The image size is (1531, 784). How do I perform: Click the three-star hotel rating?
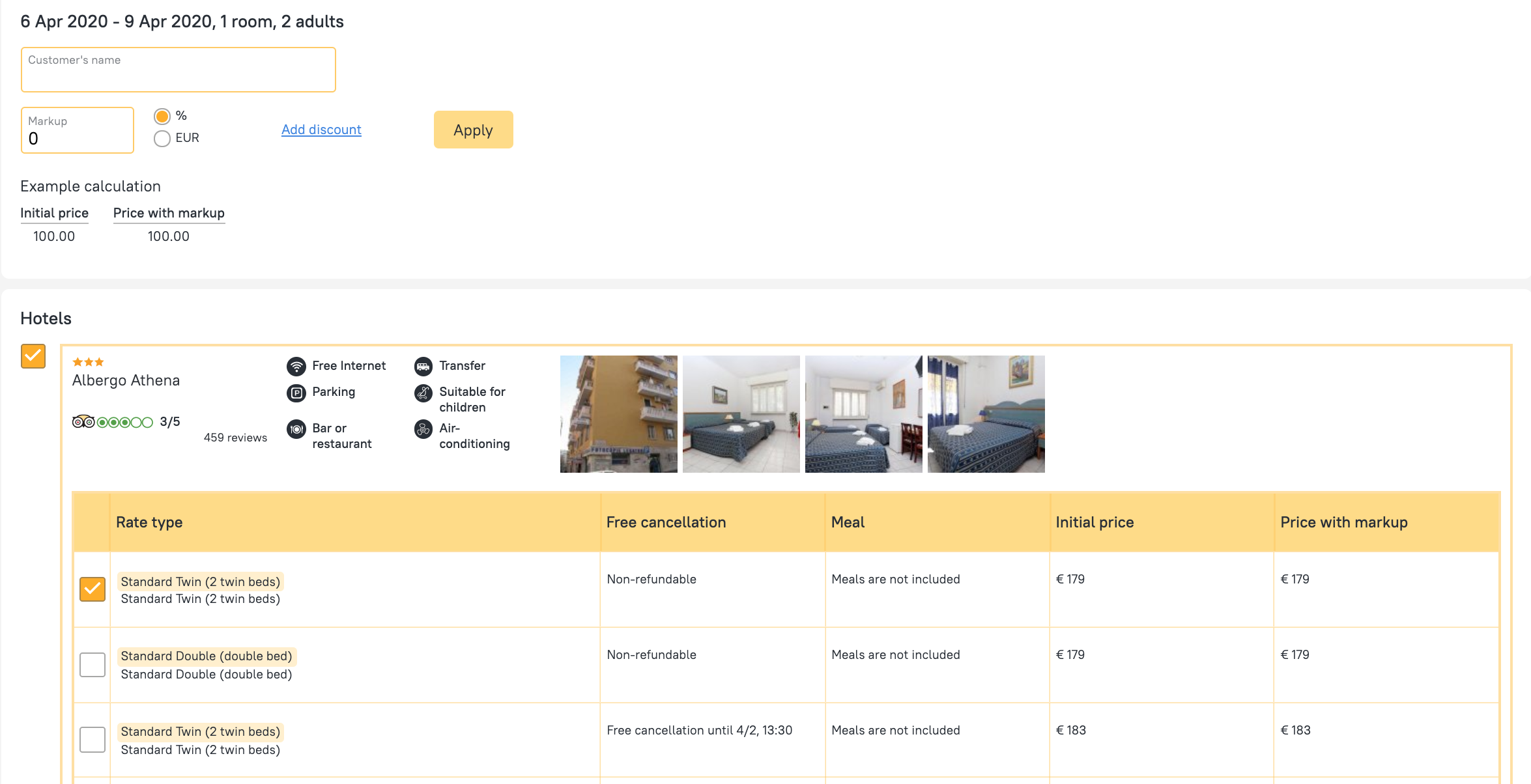tap(88, 362)
